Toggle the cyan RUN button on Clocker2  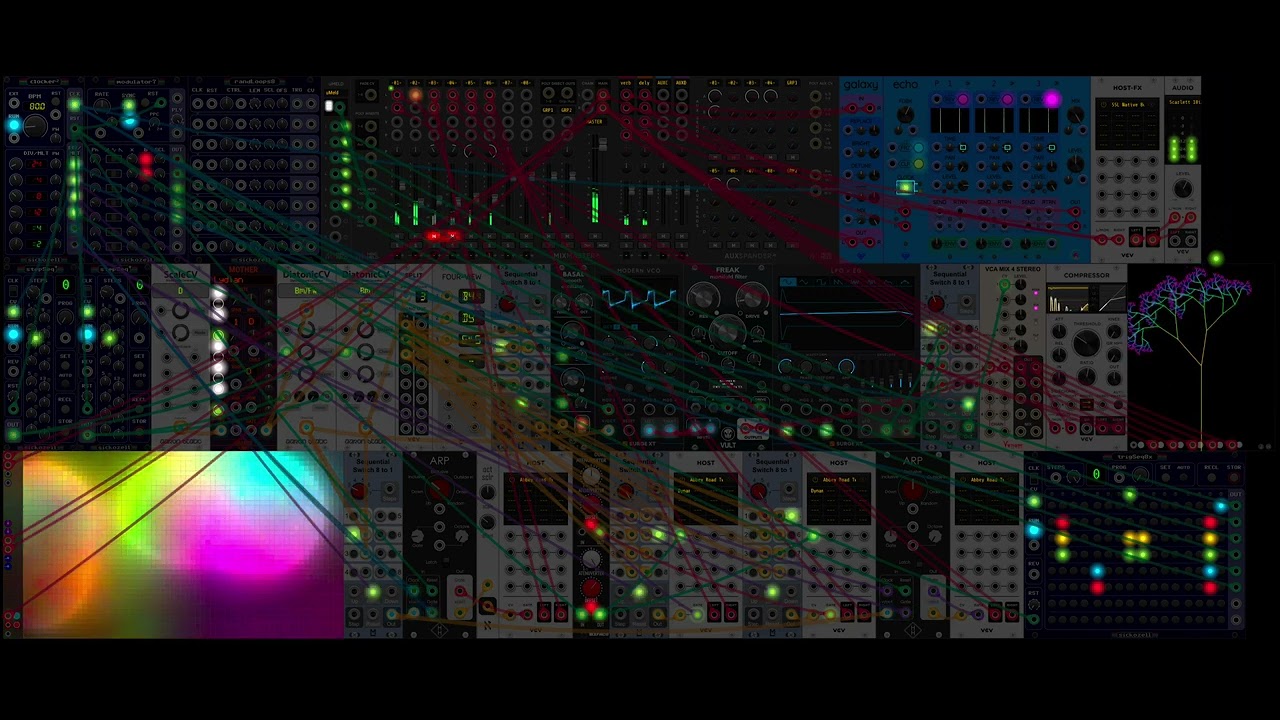14,126
